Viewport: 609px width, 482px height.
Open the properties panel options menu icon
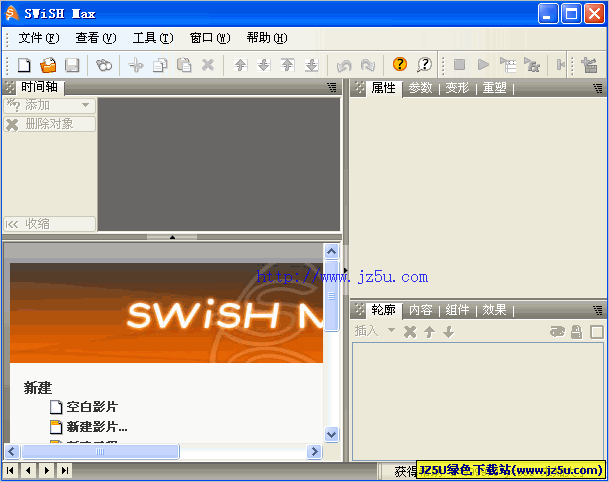(598, 88)
